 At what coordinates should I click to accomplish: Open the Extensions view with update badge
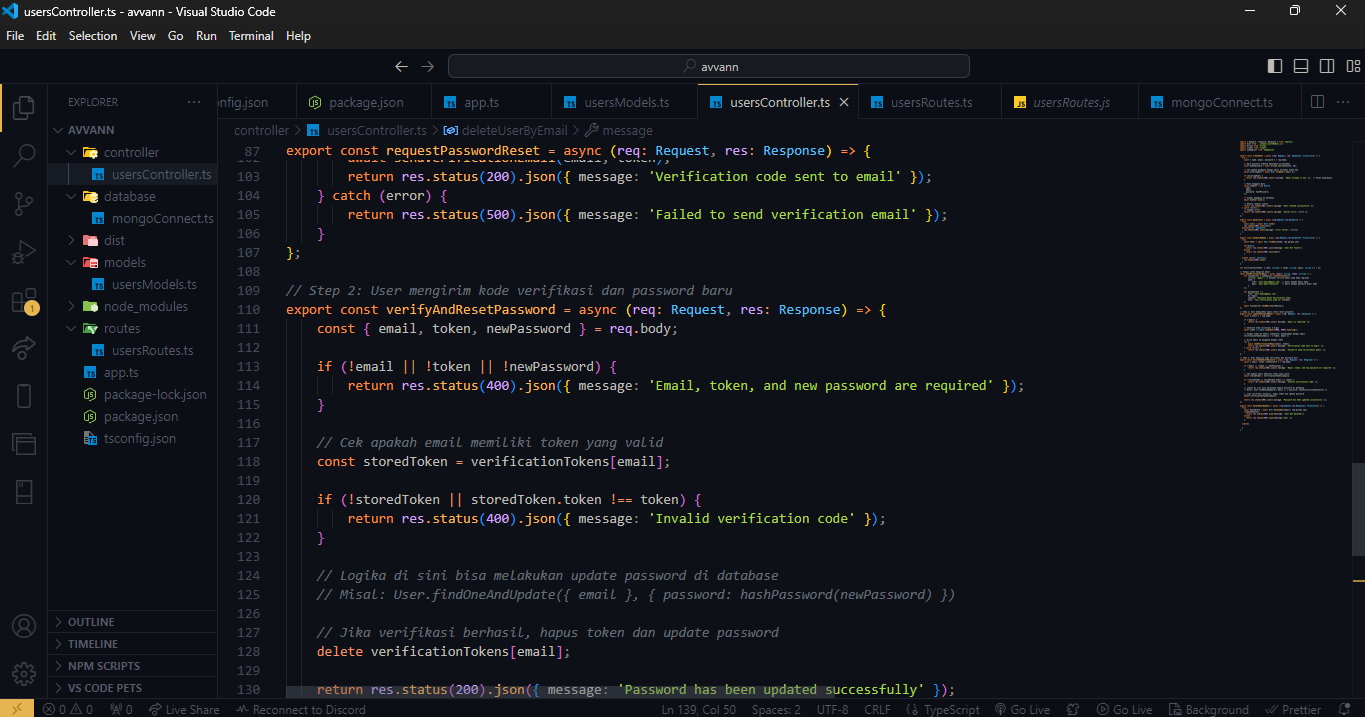point(24,301)
